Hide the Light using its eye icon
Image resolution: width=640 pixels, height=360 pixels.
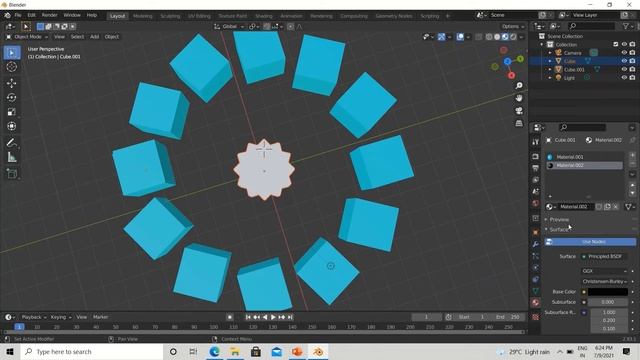(x=624, y=78)
